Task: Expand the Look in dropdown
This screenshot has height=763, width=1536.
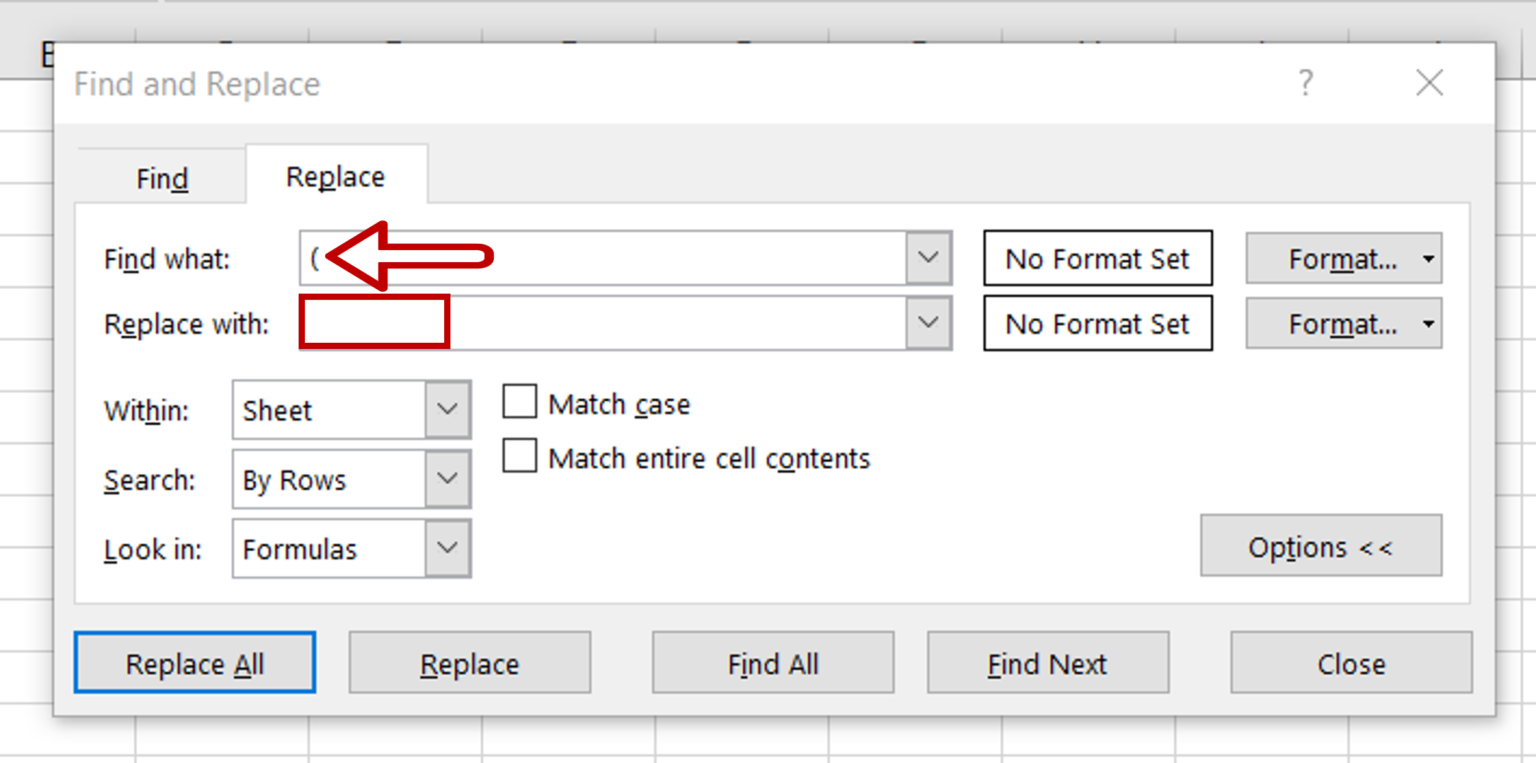Action: [x=448, y=548]
